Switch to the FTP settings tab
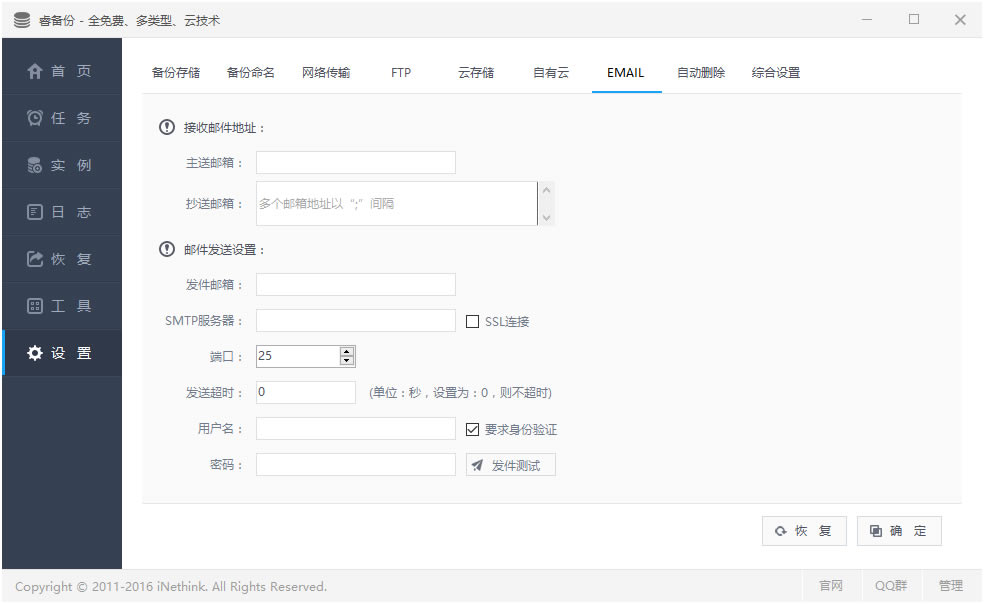984x604 pixels. click(400, 73)
